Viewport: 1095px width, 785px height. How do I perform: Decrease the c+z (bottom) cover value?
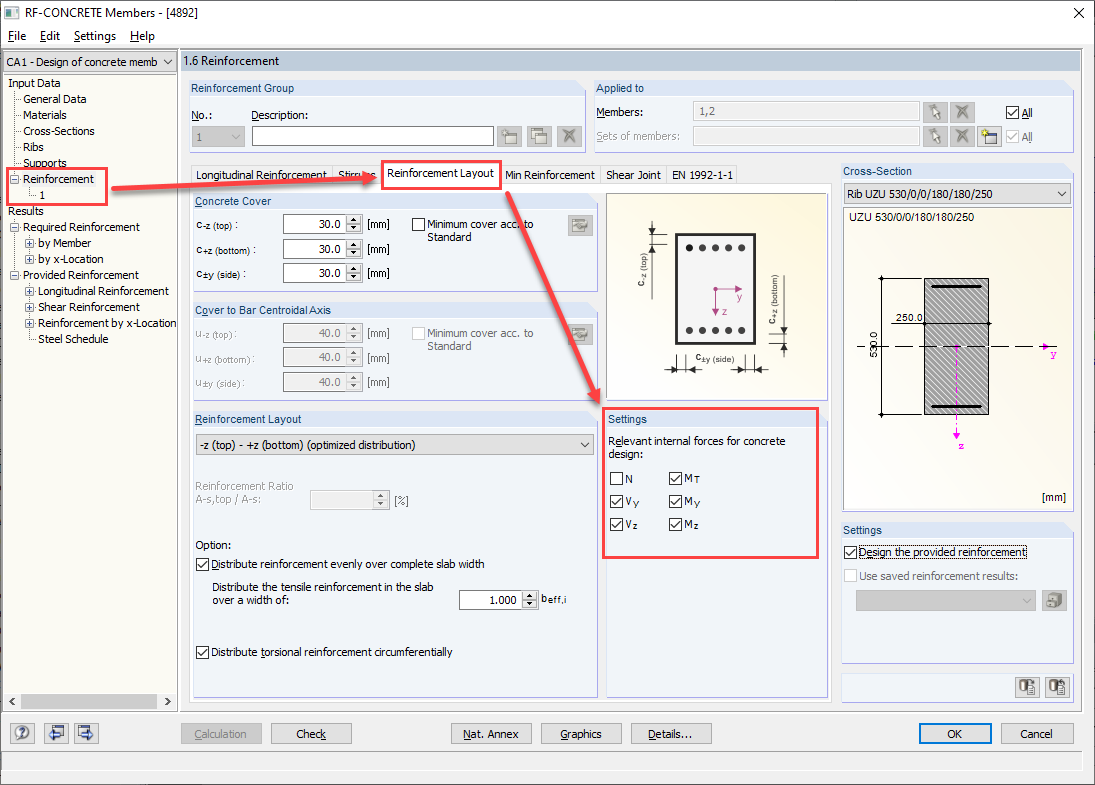[x=355, y=254]
